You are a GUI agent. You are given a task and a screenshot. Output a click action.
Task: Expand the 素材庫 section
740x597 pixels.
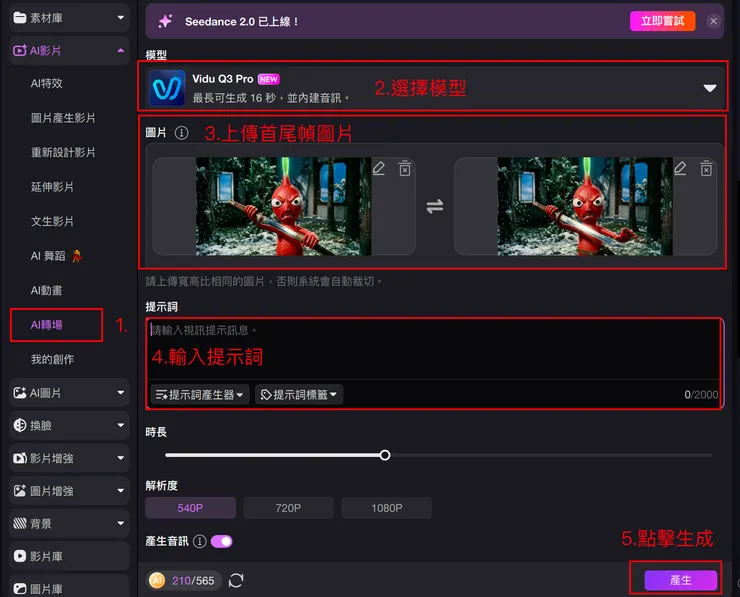point(121,17)
